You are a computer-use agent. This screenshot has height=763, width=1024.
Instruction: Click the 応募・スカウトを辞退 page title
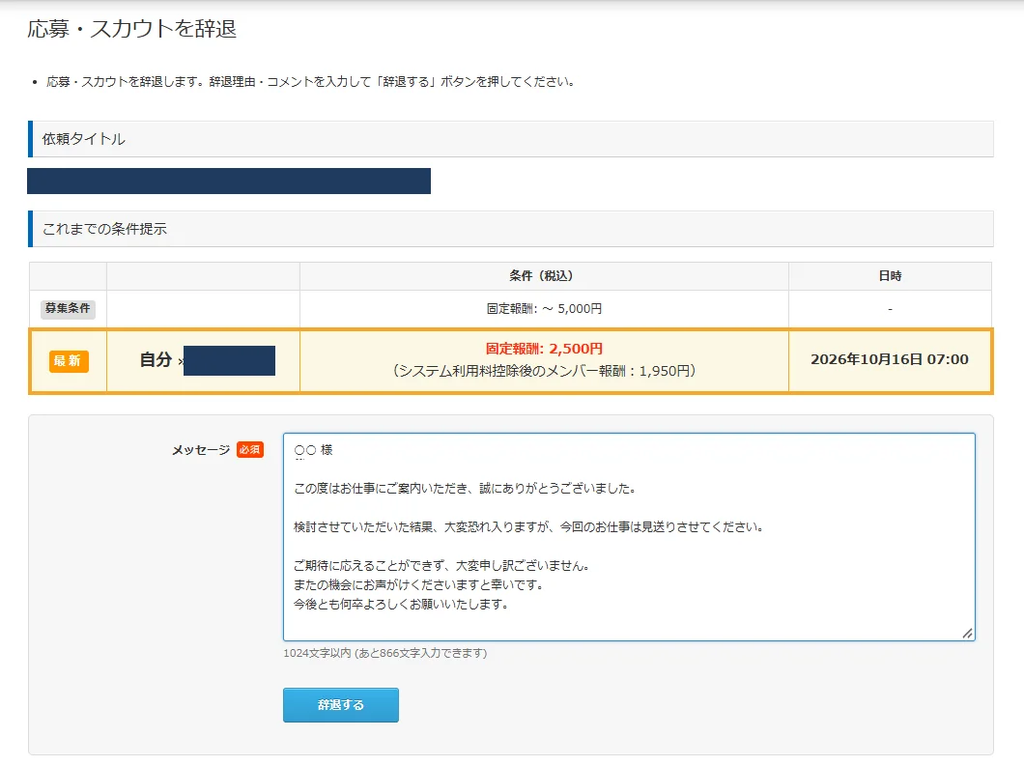132,29
